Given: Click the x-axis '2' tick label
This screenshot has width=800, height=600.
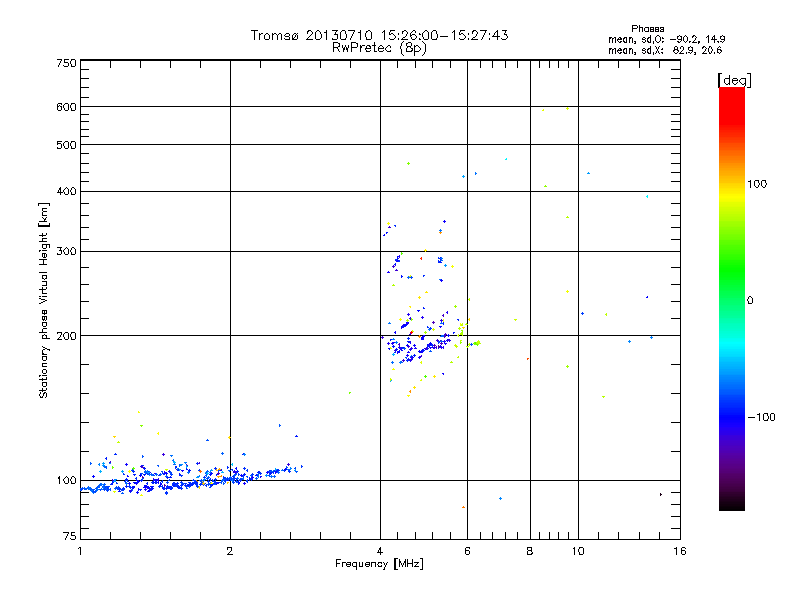Looking at the screenshot, I should point(230,552).
